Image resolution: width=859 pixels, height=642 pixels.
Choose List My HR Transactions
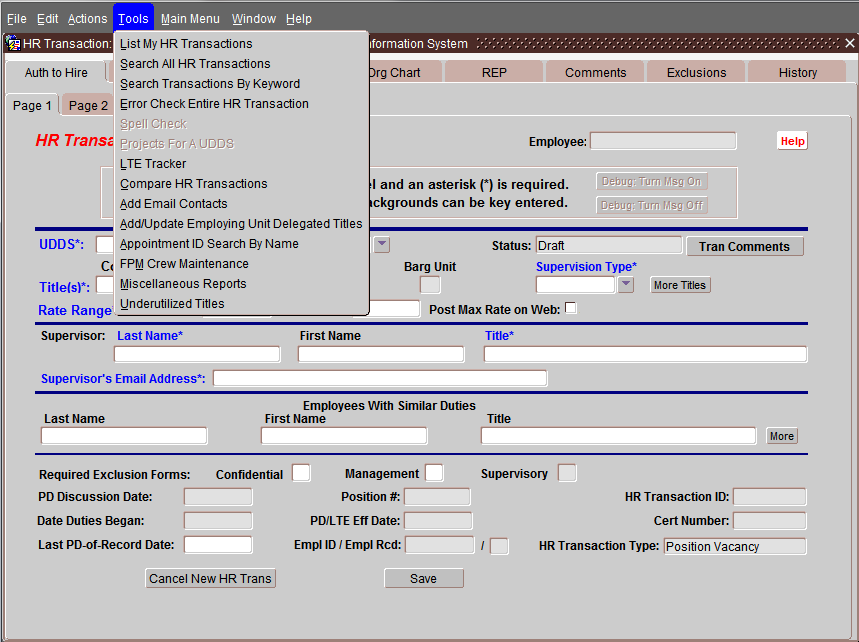click(x=241, y=44)
